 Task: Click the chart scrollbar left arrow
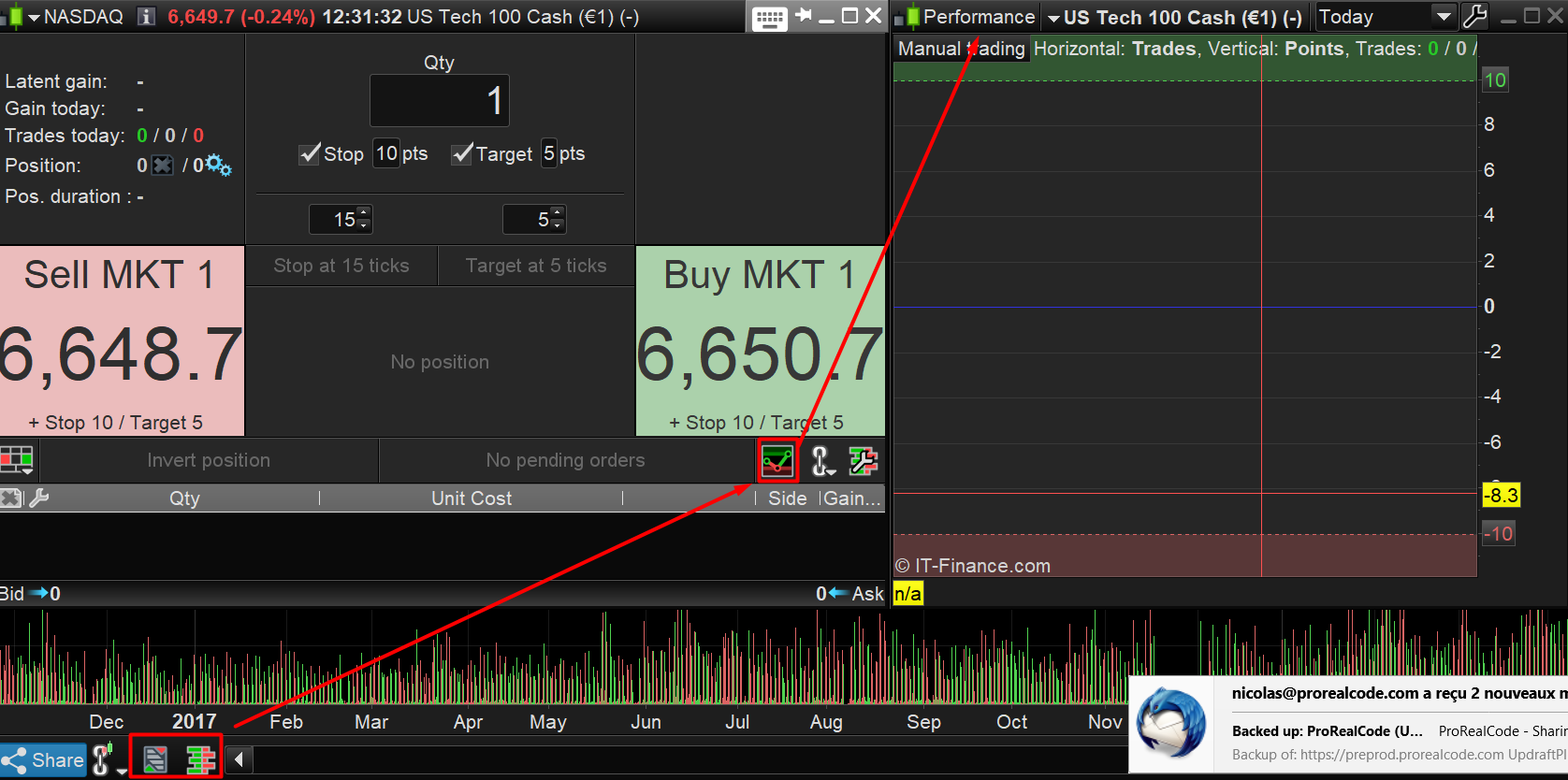pos(240,759)
